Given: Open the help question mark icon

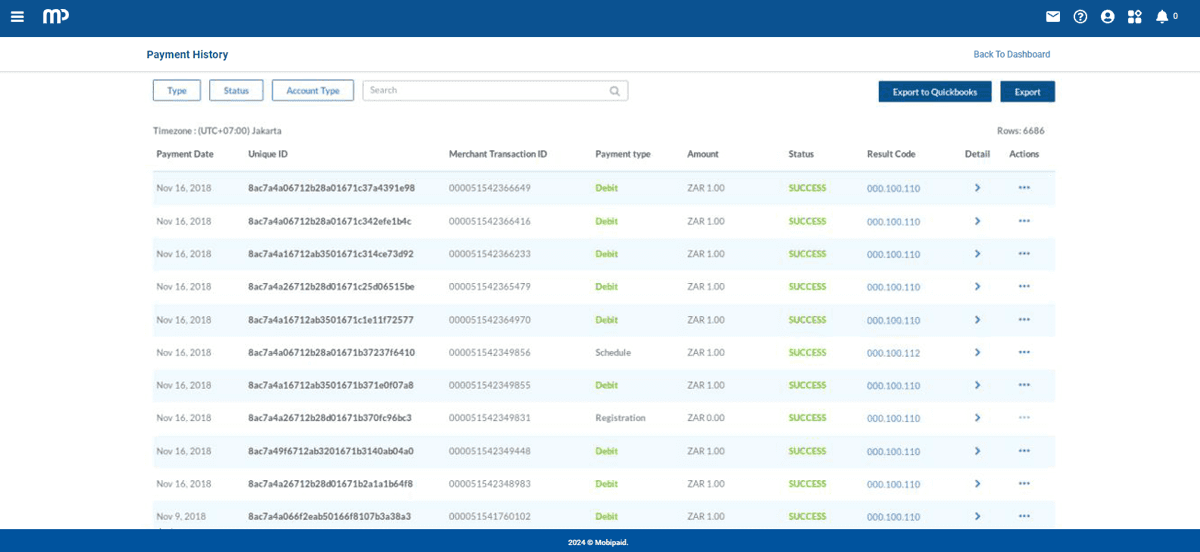Looking at the screenshot, I should point(1080,17).
